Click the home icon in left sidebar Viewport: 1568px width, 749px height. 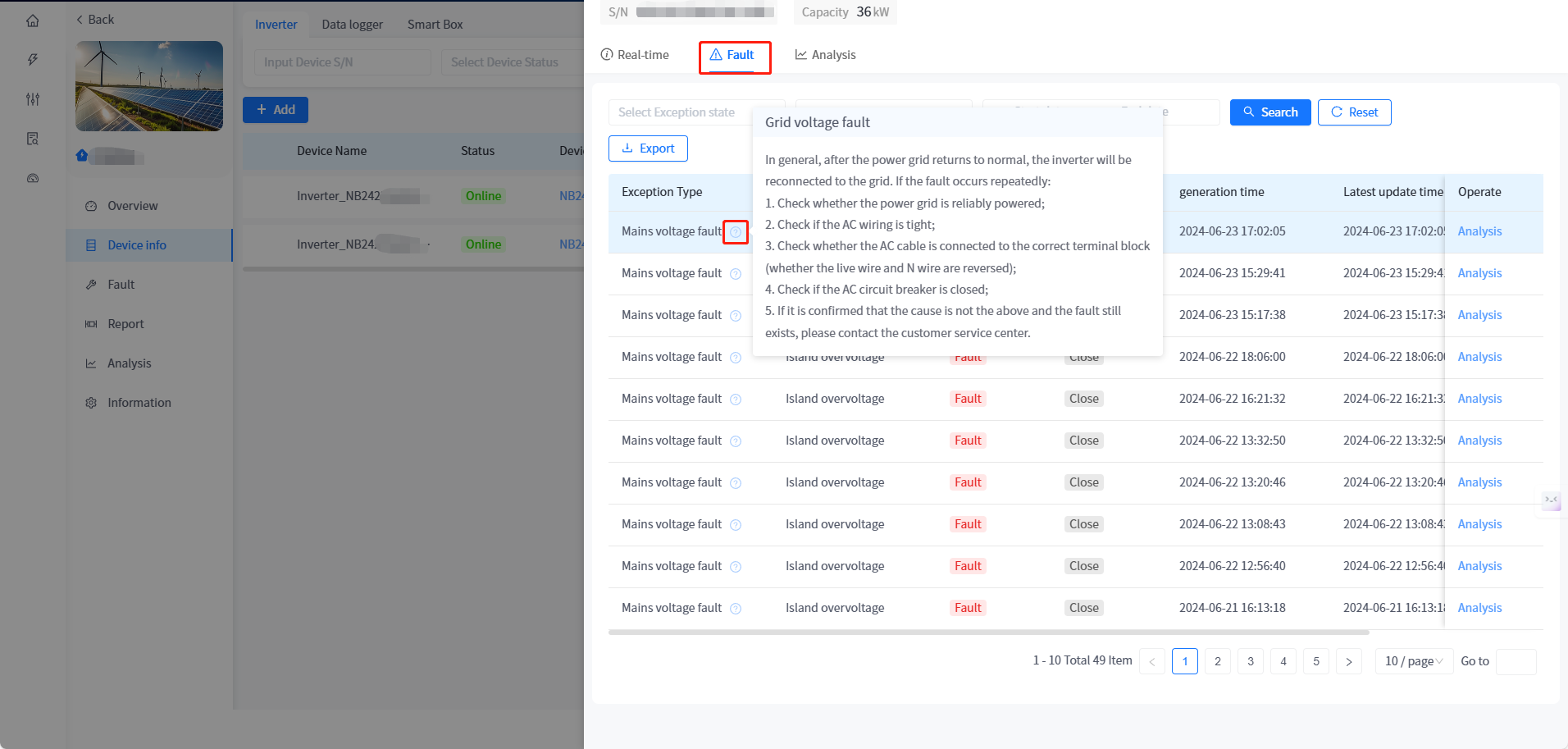(x=33, y=21)
